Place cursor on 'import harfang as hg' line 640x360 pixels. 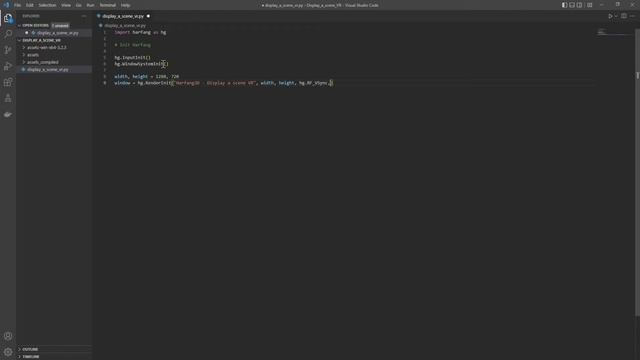[x=140, y=32]
